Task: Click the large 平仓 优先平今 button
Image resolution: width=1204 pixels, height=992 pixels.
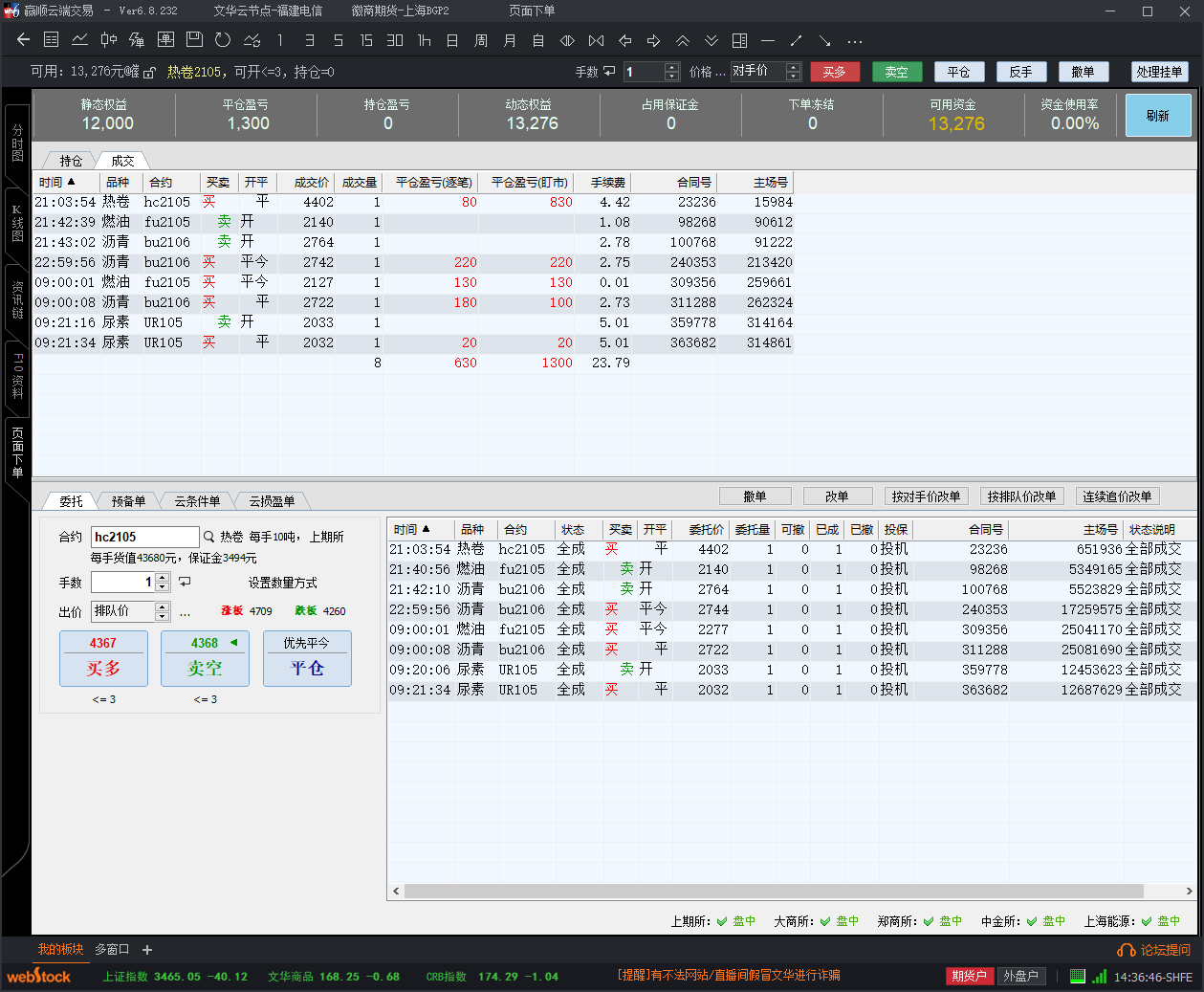Action: (x=307, y=658)
